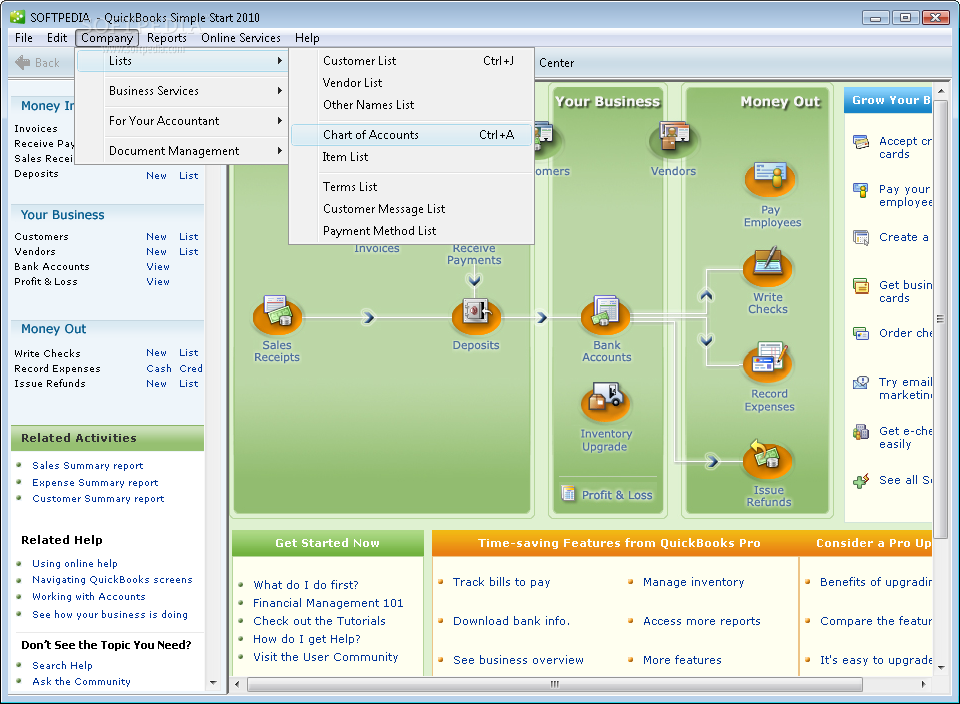The width and height of the screenshot is (960, 704).
Task: Click New link beside Customers
Action: (x=156, y=236)
